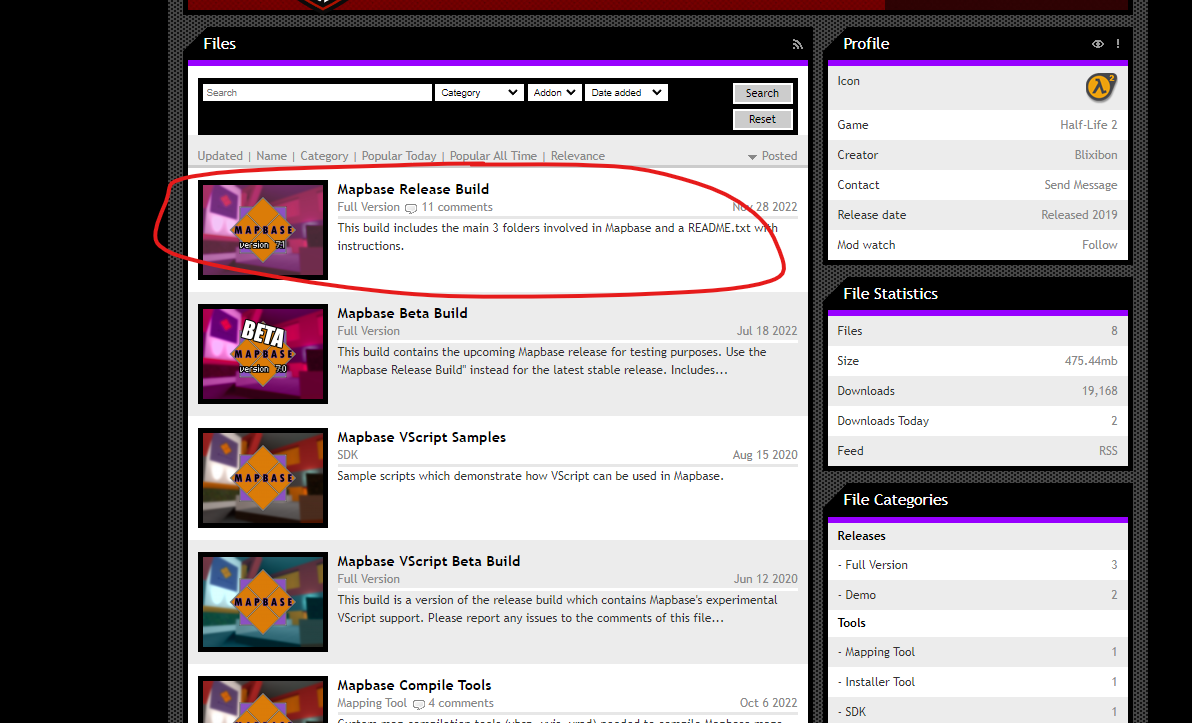Viewport: 1192px width, 723px height.
Task: Open Mapbase VScript Beta Build thumbnail
Action: click(x=263, y=601)
